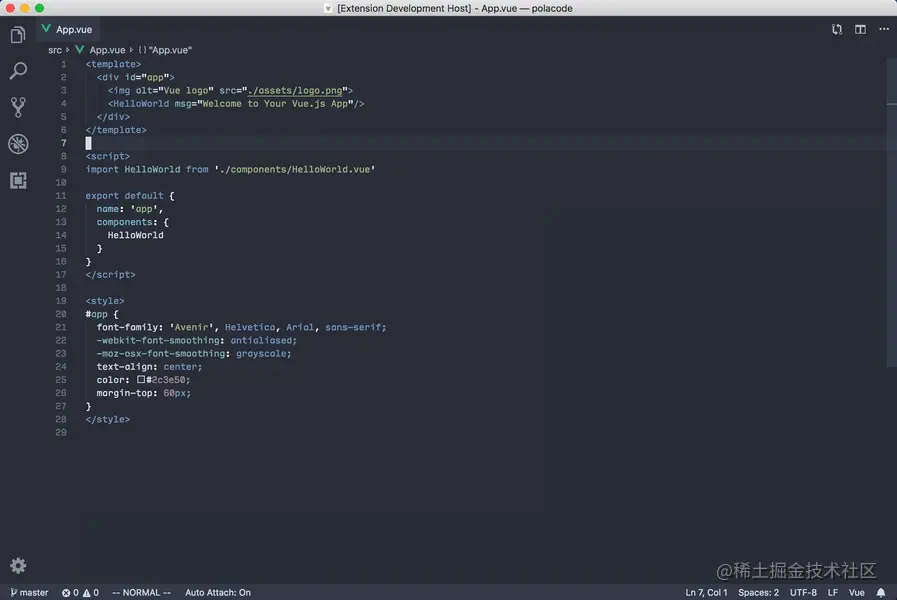Open the More Actions ellipsis menu
The image size is (897, 600).
tap(883, 30)
